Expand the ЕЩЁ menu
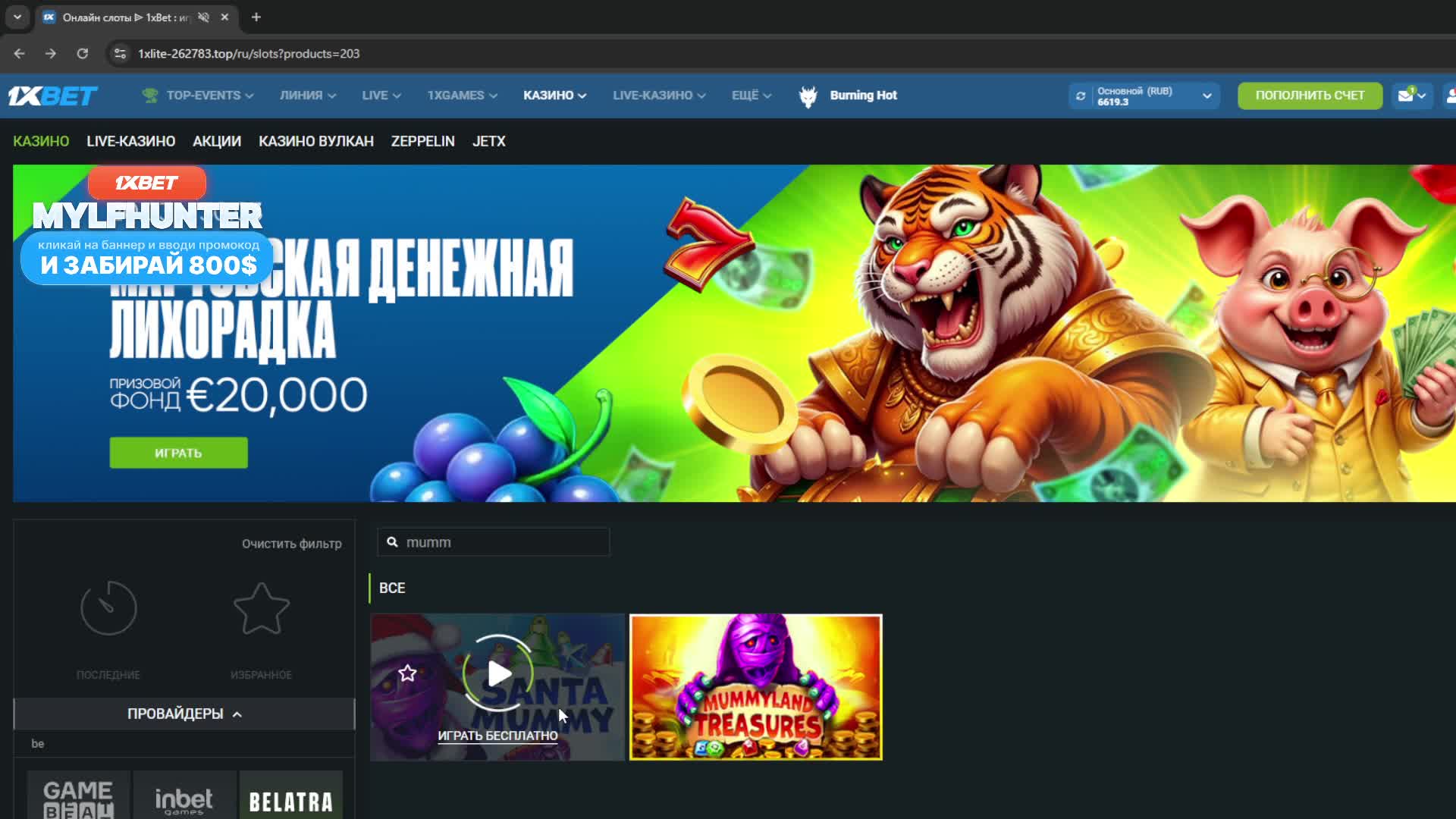Screen dimensions: 1456x819 coord(752,96)
